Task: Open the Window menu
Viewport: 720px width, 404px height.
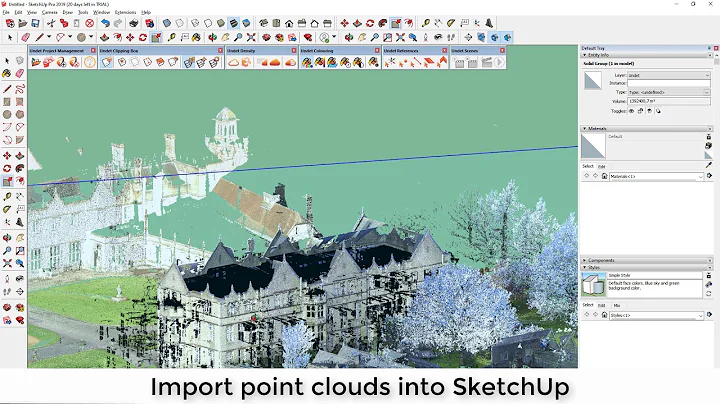Action: pos(101,12)
